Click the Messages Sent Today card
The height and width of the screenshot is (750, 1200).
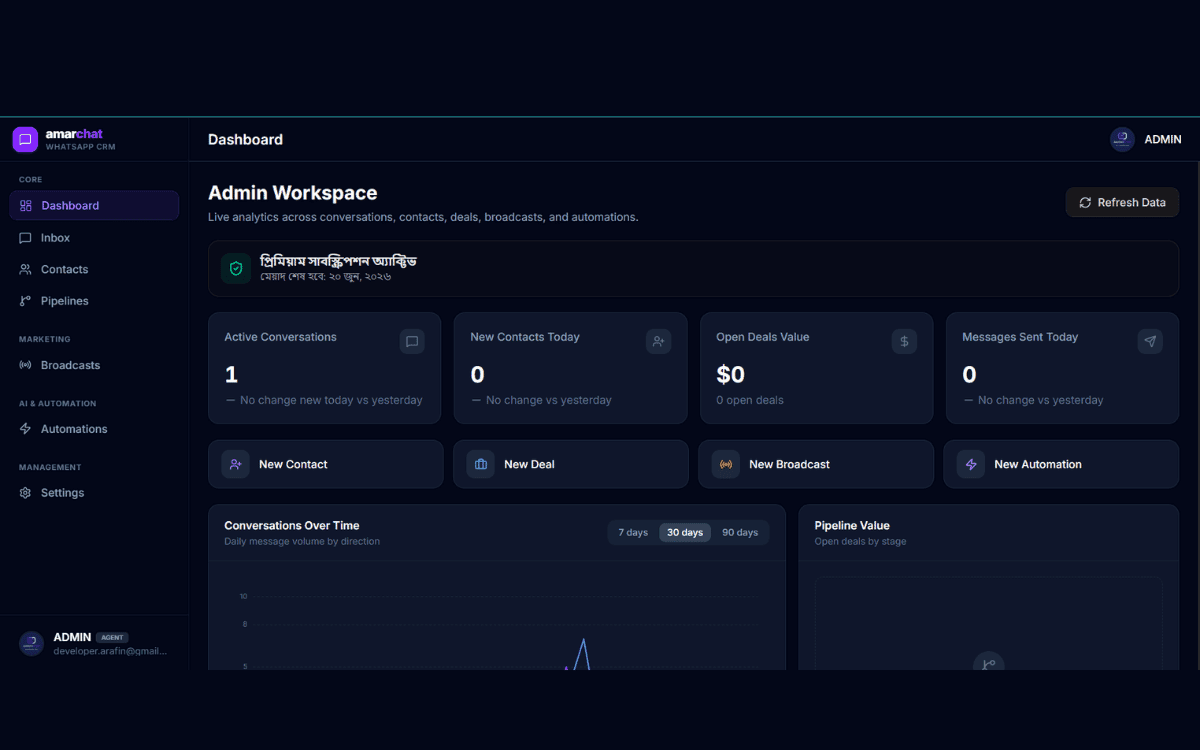click(x=1062, y=368)
